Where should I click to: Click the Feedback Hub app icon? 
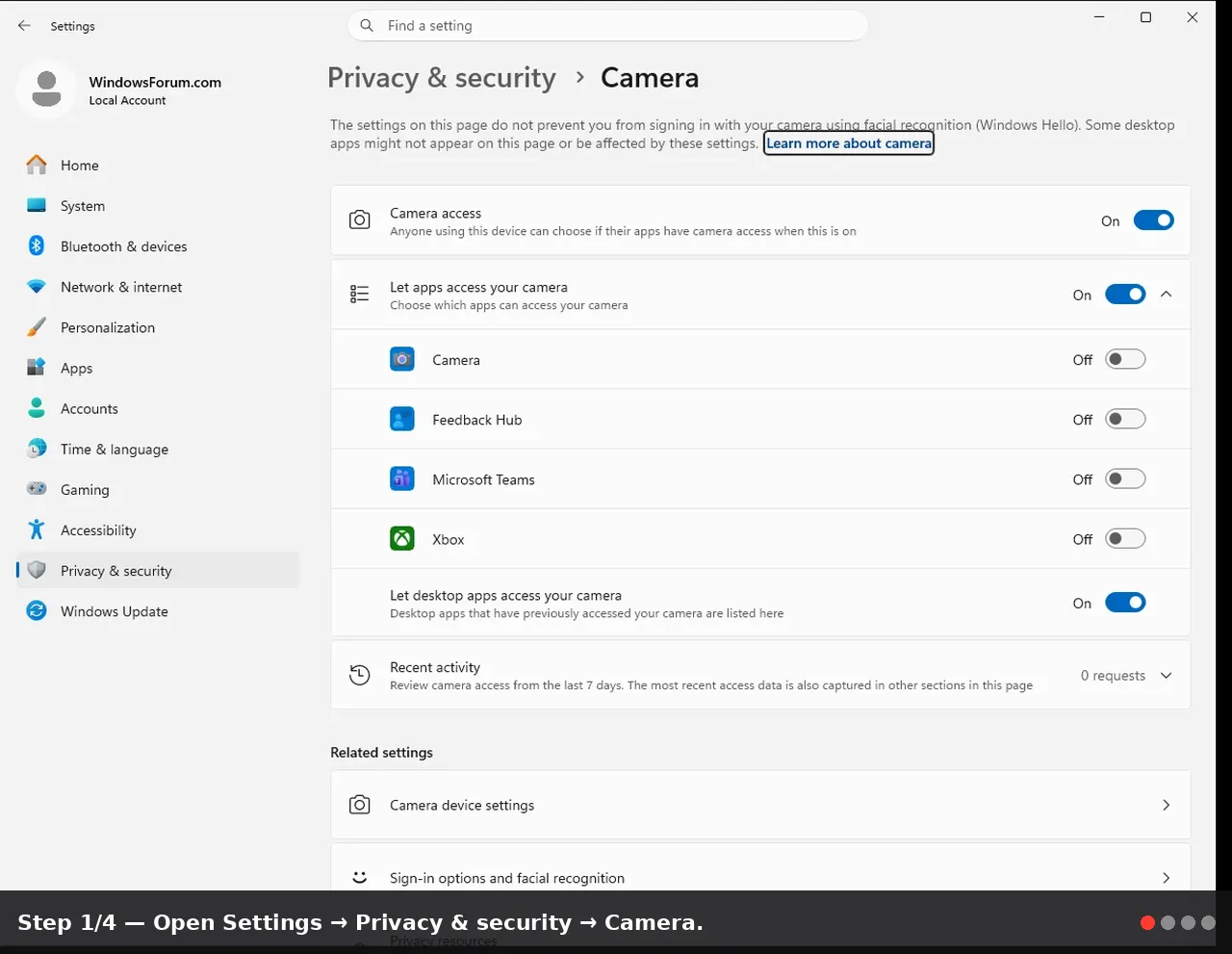(x=402, y=419)
